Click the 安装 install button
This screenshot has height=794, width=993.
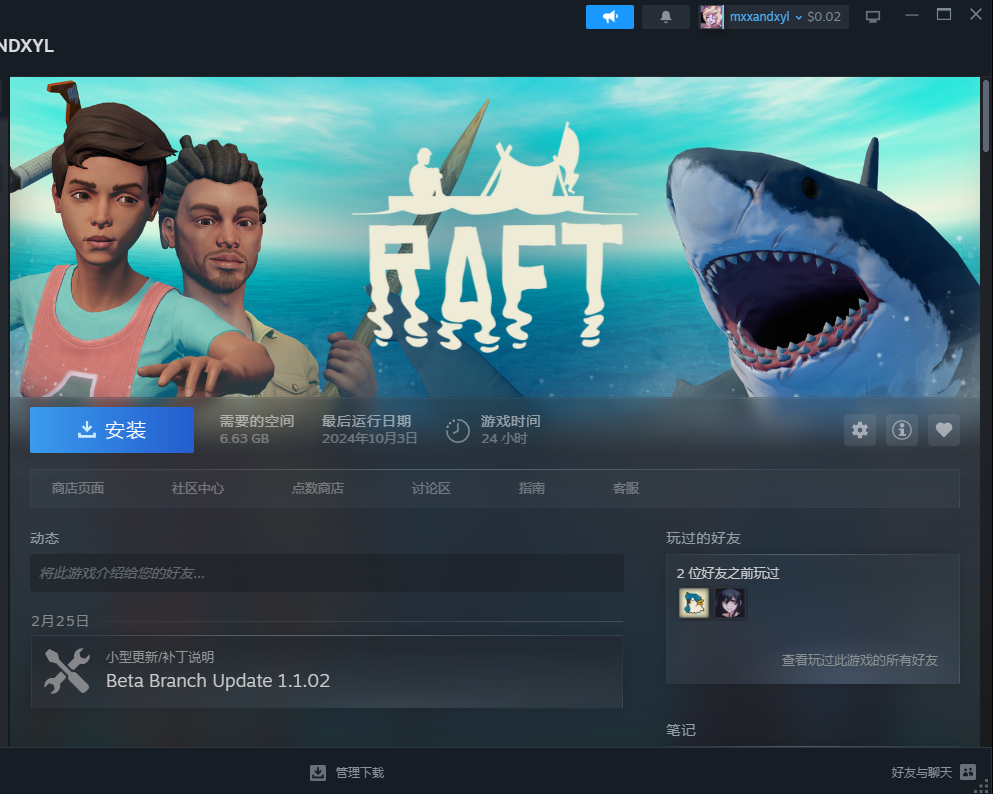(x=112, y=430)
